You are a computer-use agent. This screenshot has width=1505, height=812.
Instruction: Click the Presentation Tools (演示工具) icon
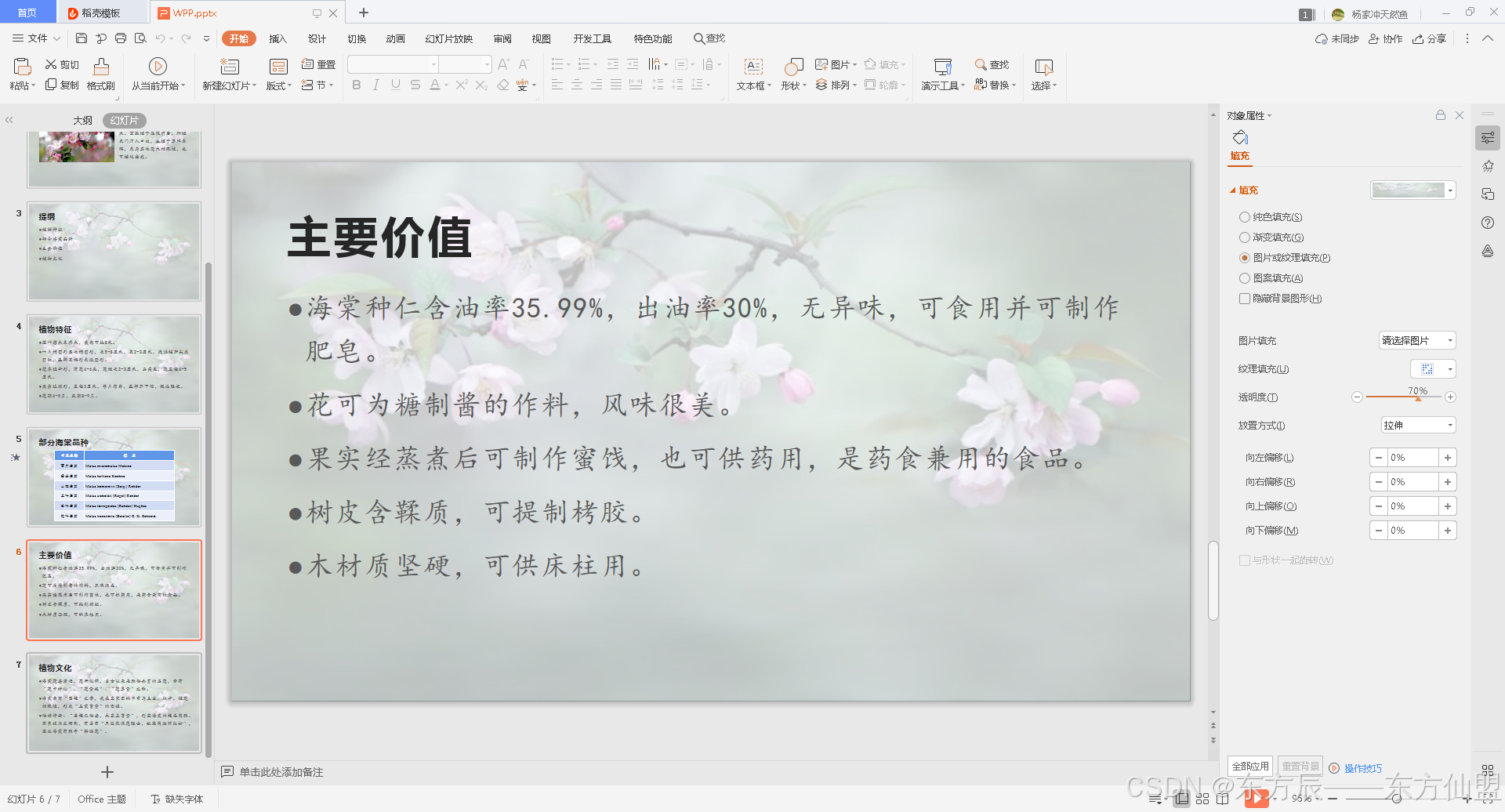coord(943,66)
